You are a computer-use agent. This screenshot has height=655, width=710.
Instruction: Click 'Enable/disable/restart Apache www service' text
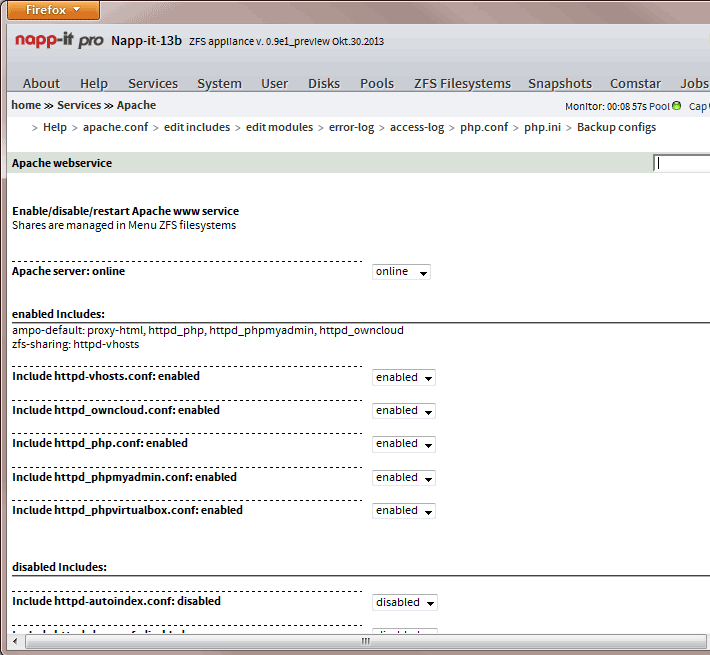click(125, 211)
